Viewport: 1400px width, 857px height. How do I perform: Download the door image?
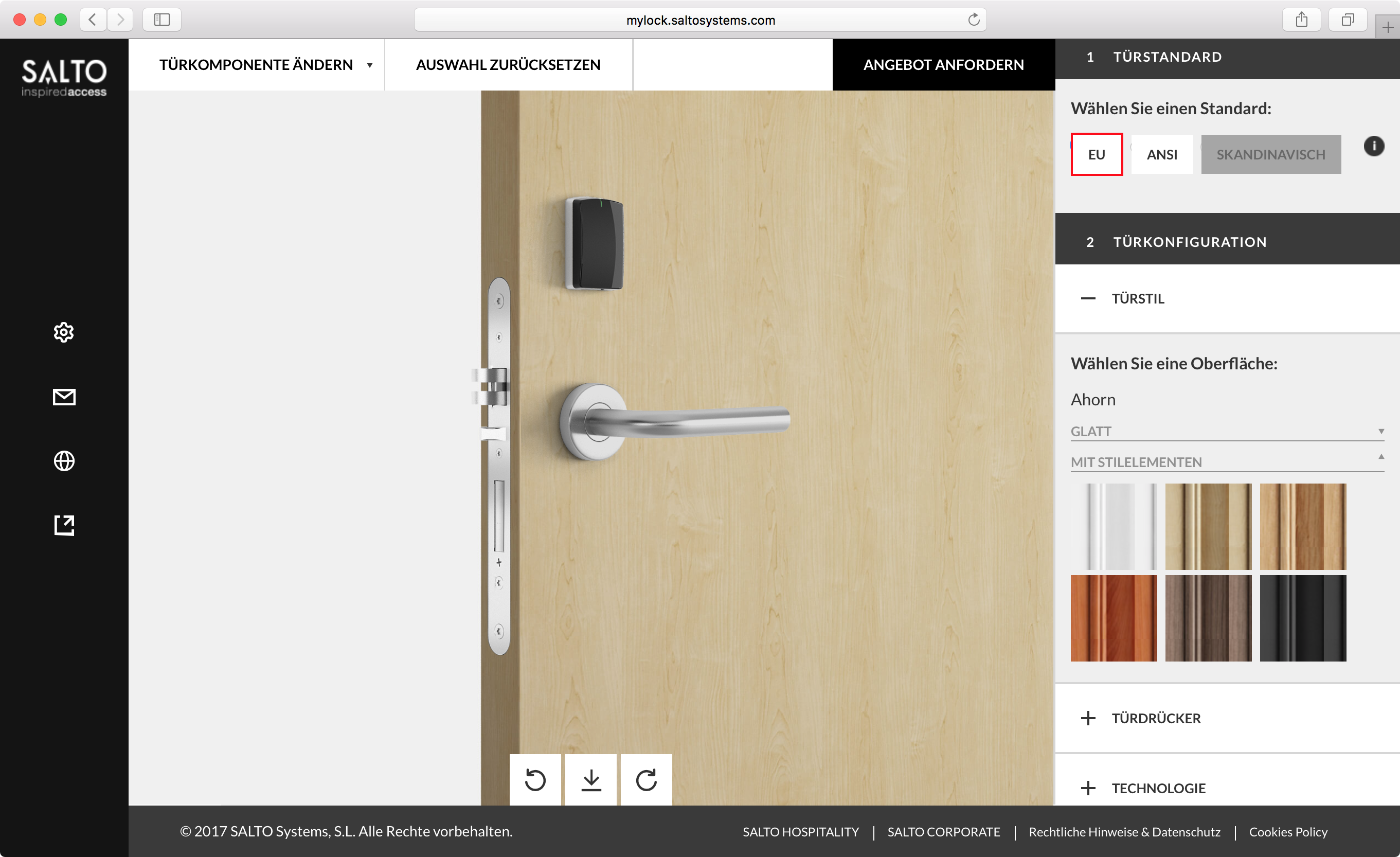[x=591, y=780]
